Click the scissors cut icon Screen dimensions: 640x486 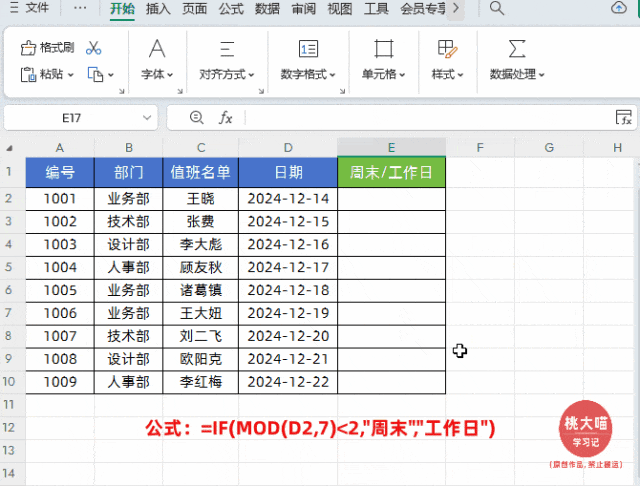[93, 48]
